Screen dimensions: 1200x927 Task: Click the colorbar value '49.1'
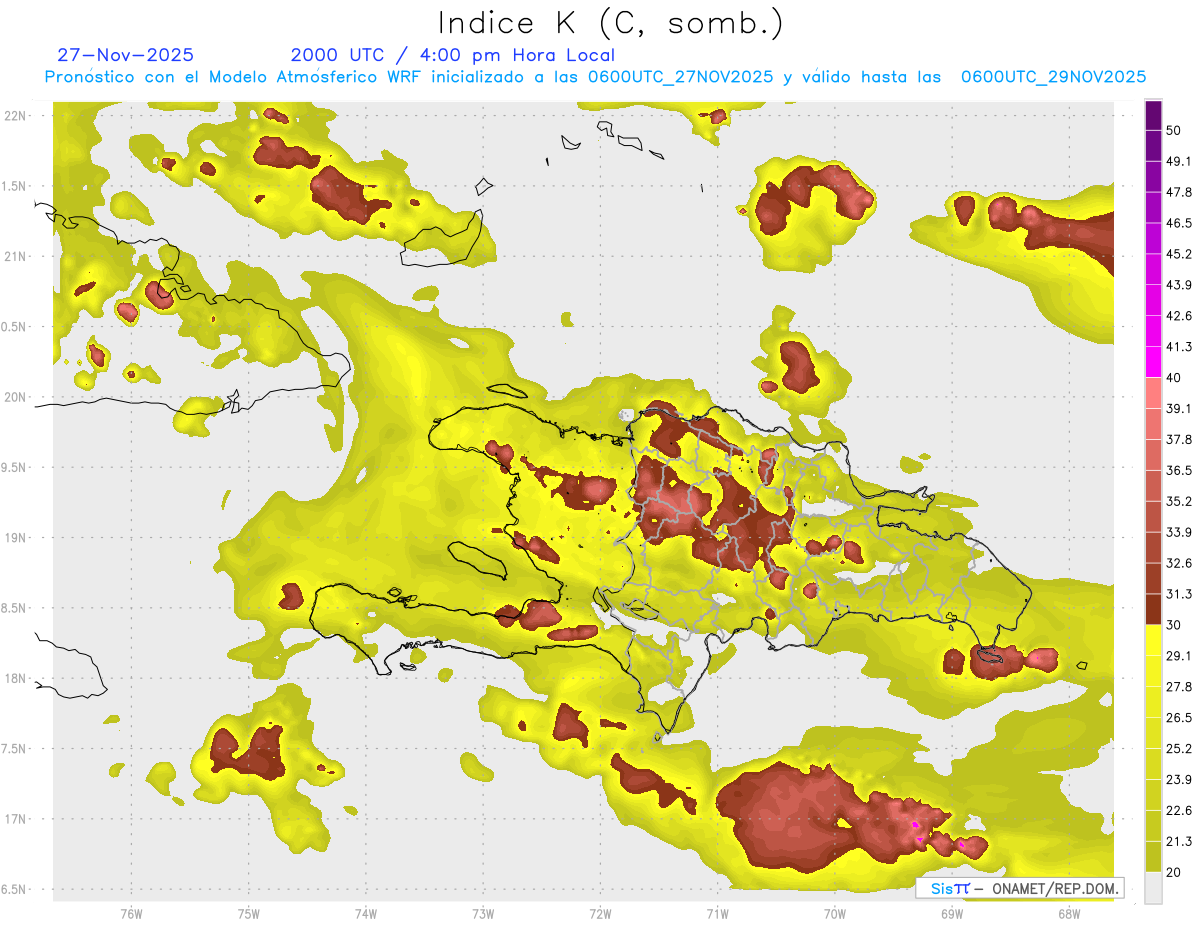(1178, 161)
